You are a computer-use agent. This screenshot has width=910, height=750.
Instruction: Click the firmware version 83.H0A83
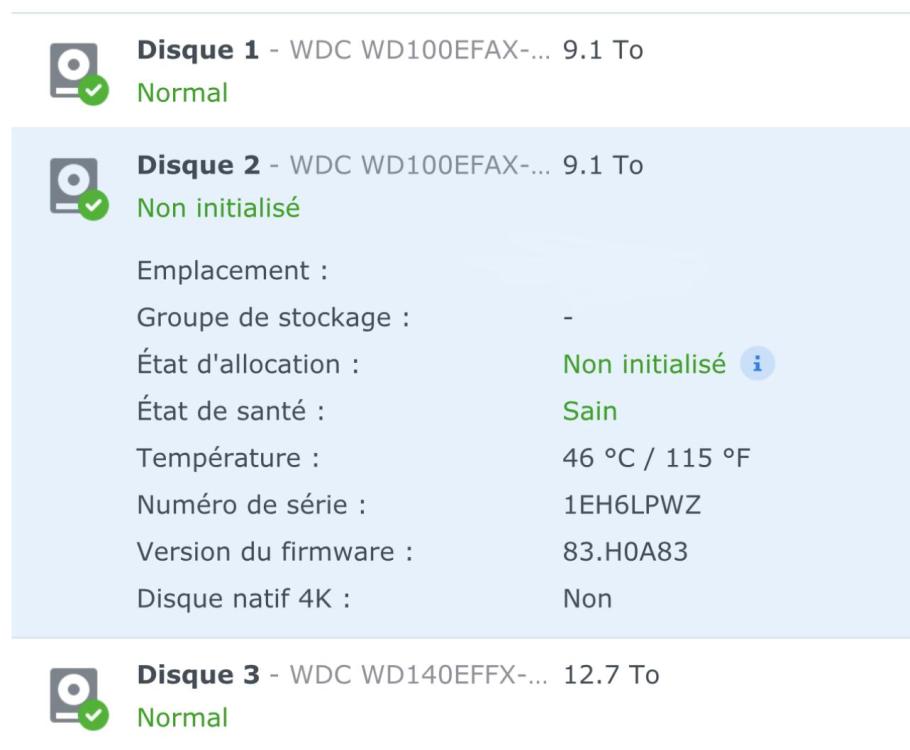[625, 551]
